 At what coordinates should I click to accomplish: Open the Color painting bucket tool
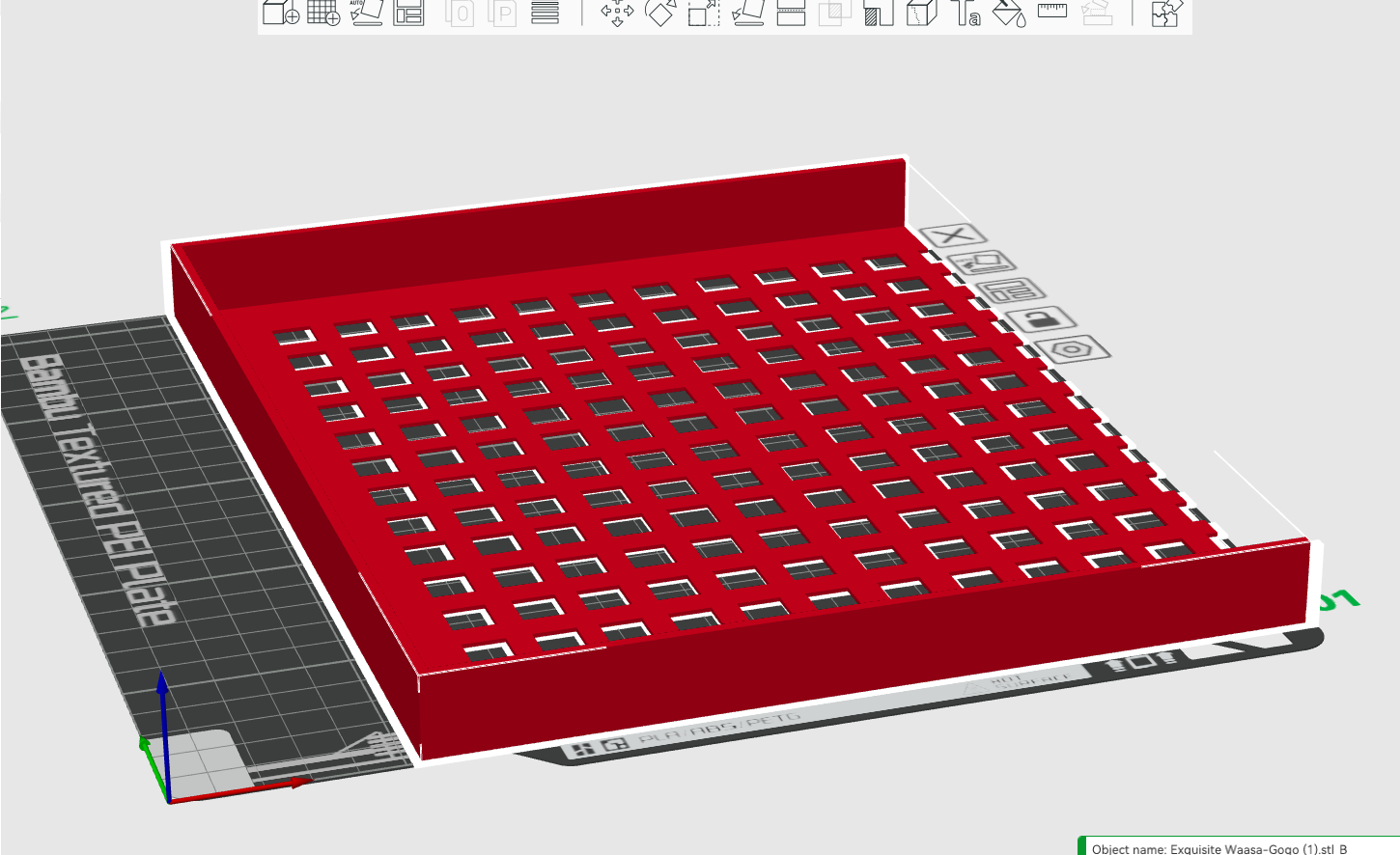point(1009,13)
